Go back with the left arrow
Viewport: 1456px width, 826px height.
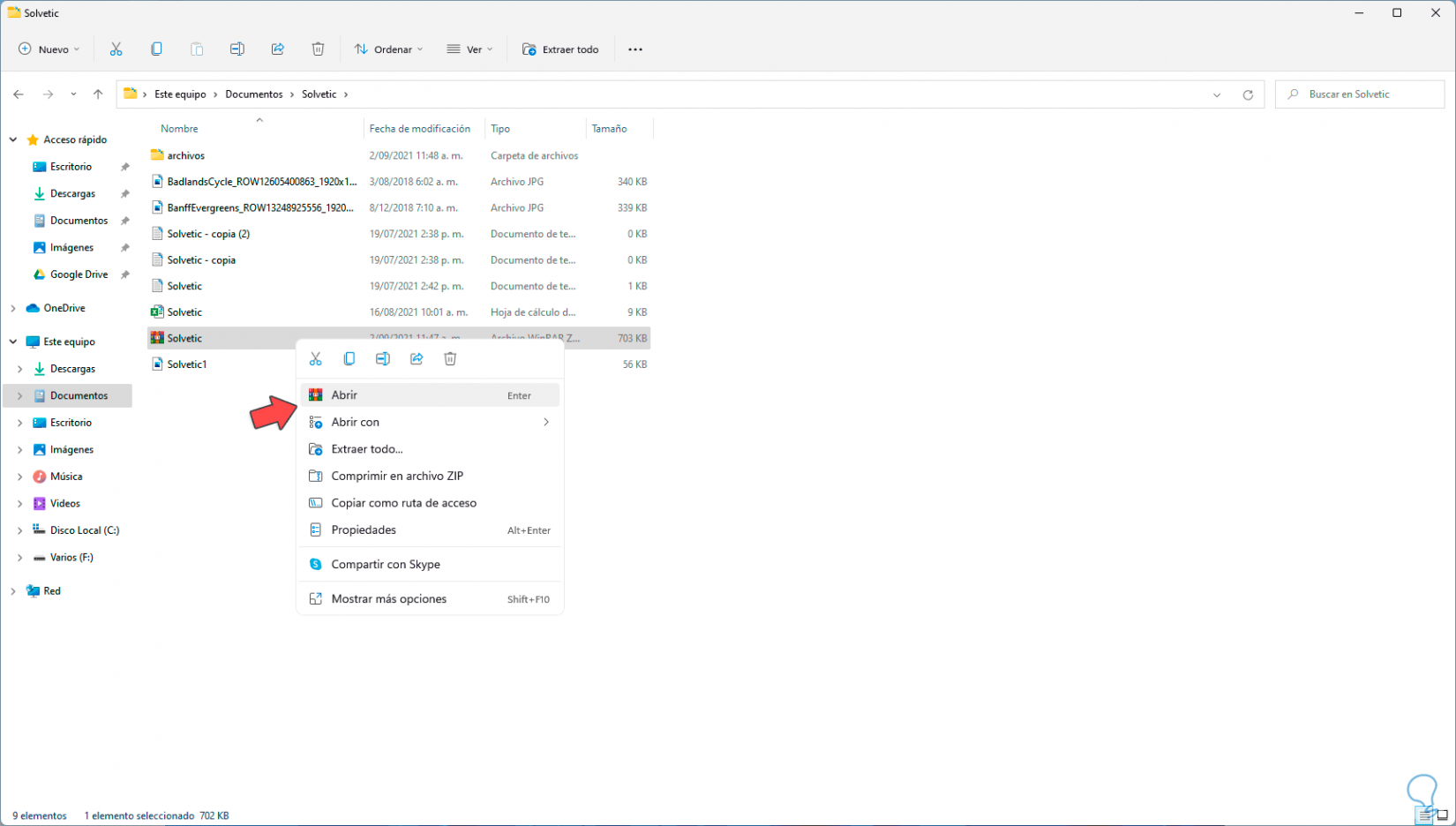(x=19, y=94)
